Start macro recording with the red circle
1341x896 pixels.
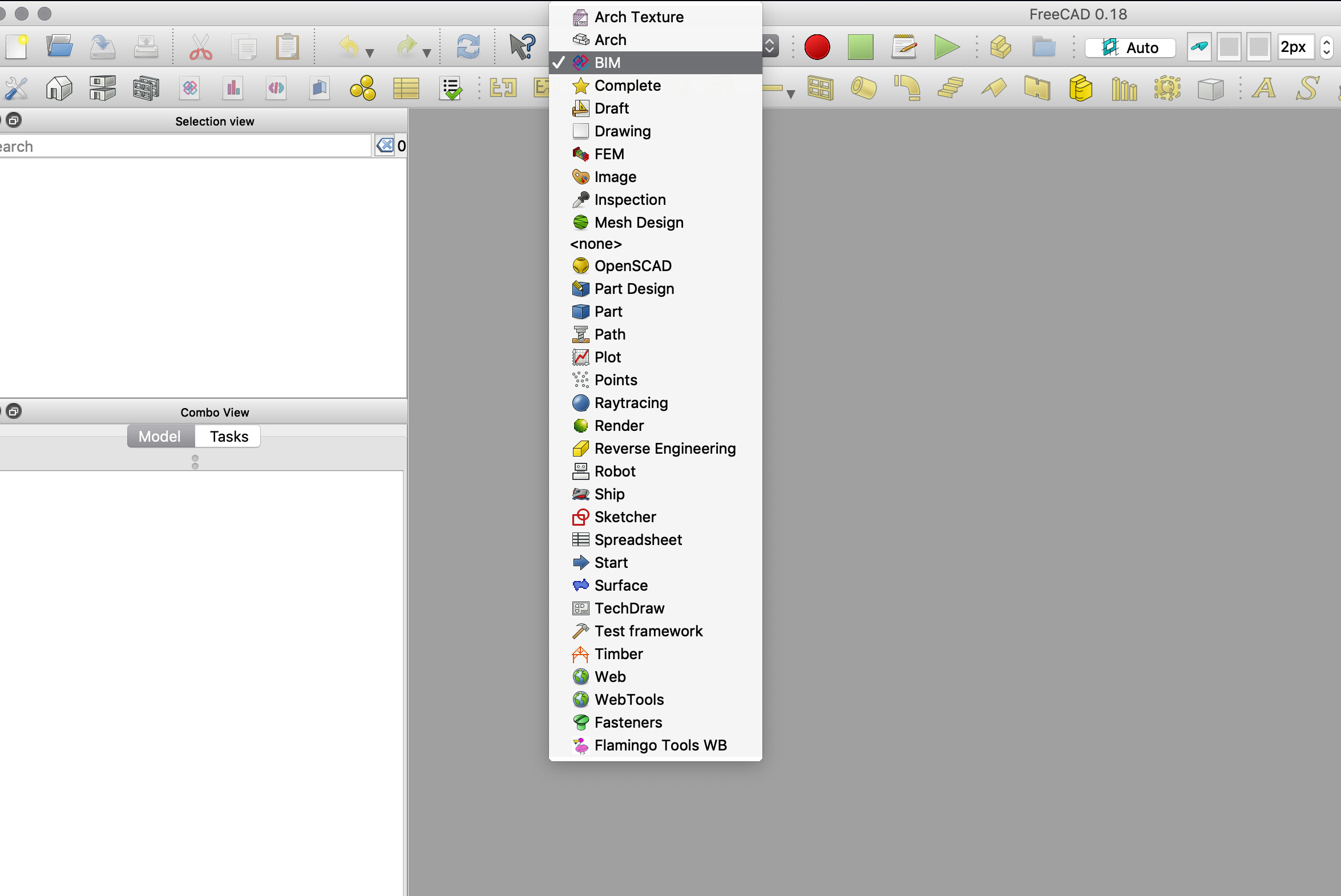(817, 47)
